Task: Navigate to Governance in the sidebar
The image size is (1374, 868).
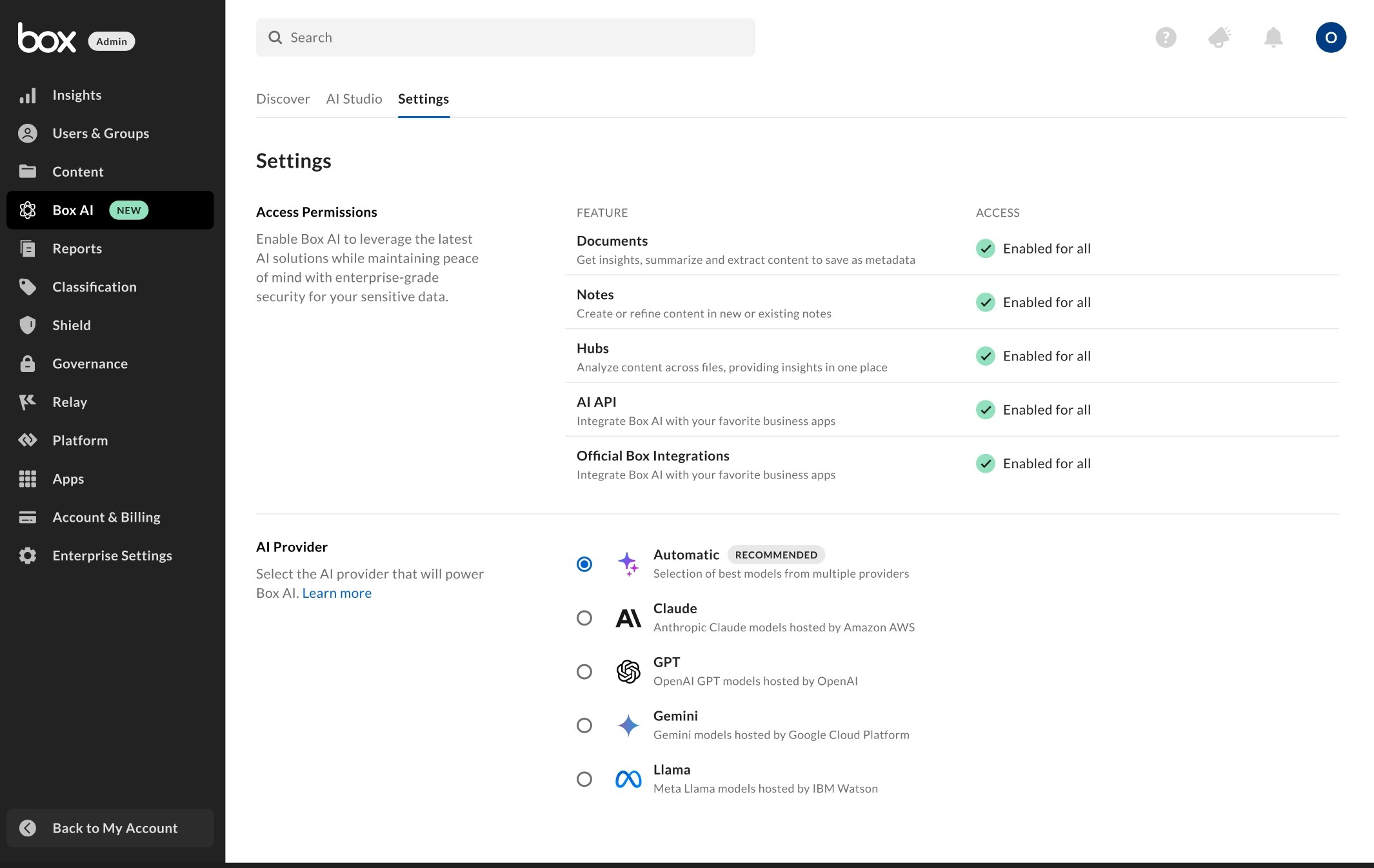Action: [x=90, y=363]
